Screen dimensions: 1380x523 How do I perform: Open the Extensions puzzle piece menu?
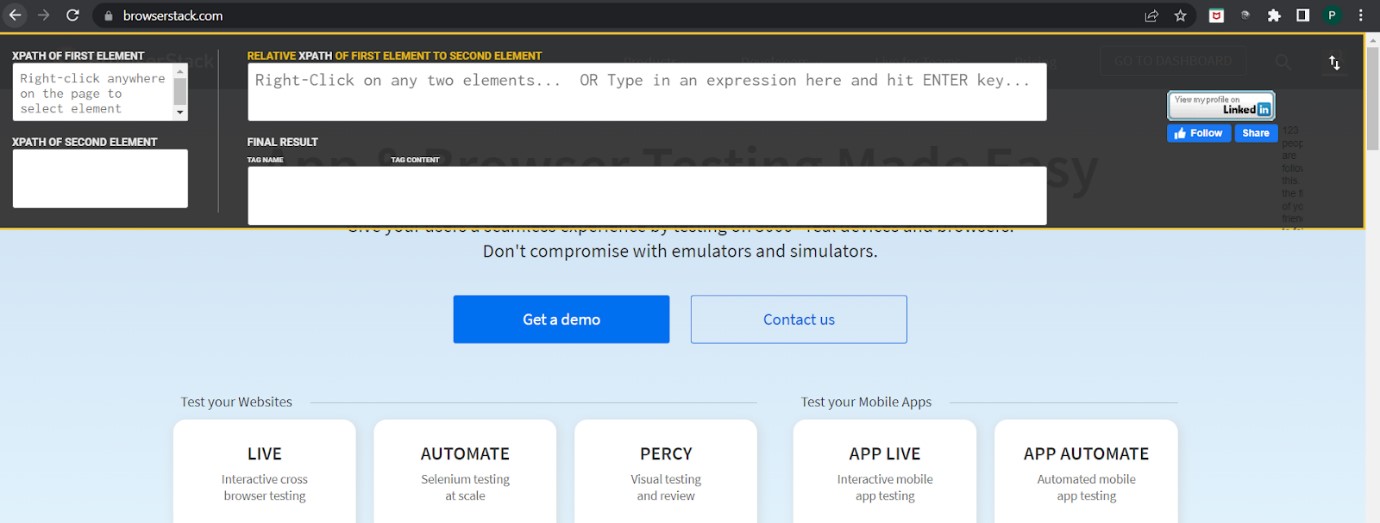coord(1274,15)
